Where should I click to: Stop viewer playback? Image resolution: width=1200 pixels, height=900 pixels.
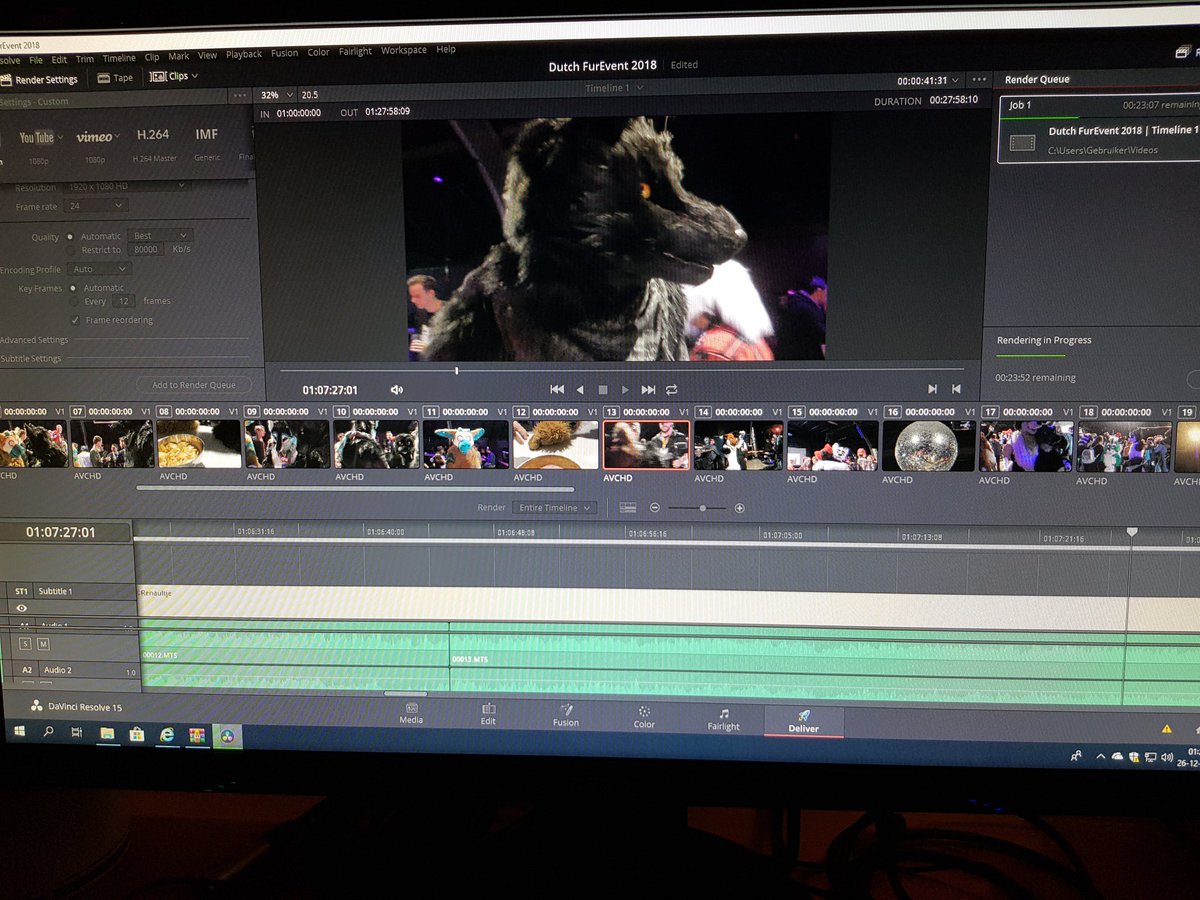[x=602, y=389]
